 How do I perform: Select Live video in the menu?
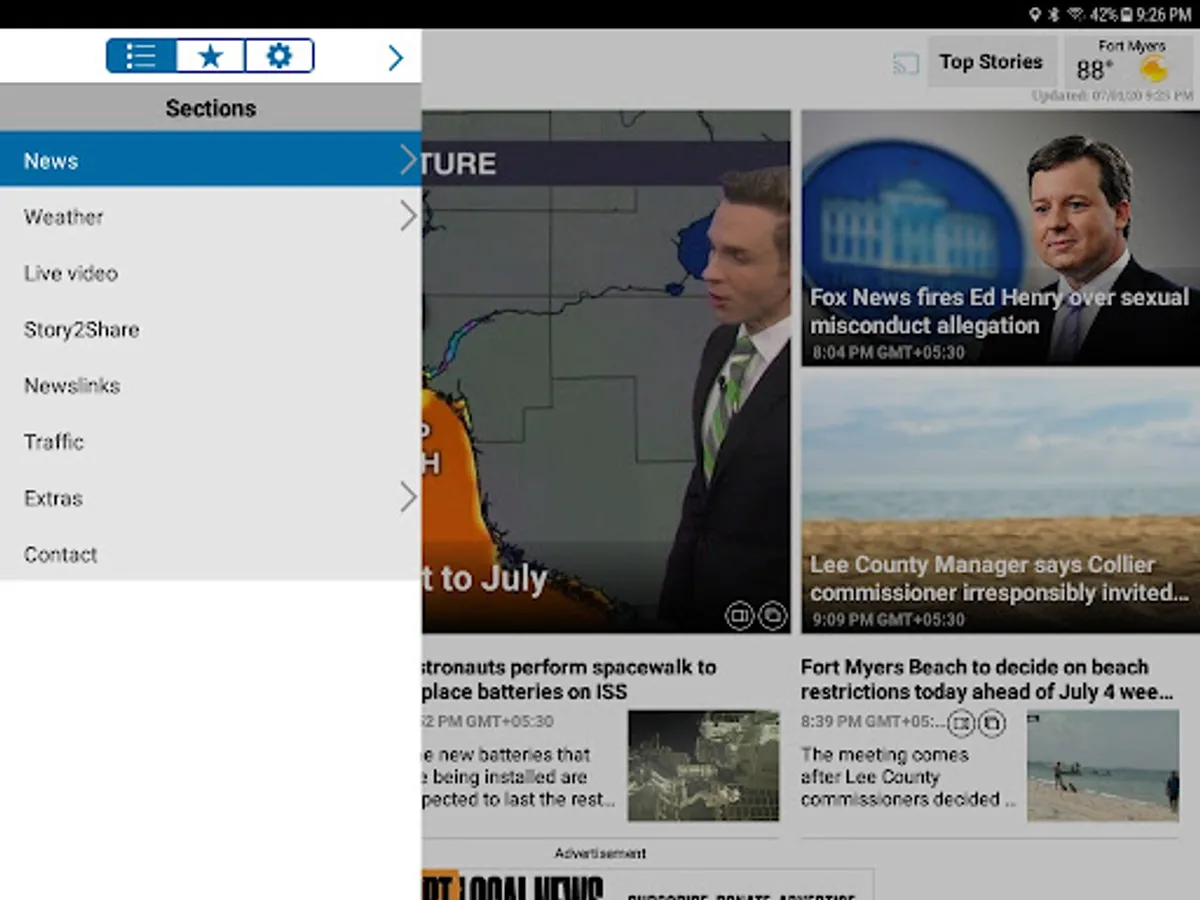coord(210,273)
